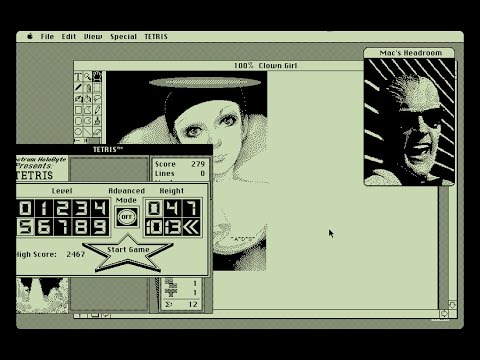Select the Rubber stamp tool
480x360 pixels.
(97, 121)
